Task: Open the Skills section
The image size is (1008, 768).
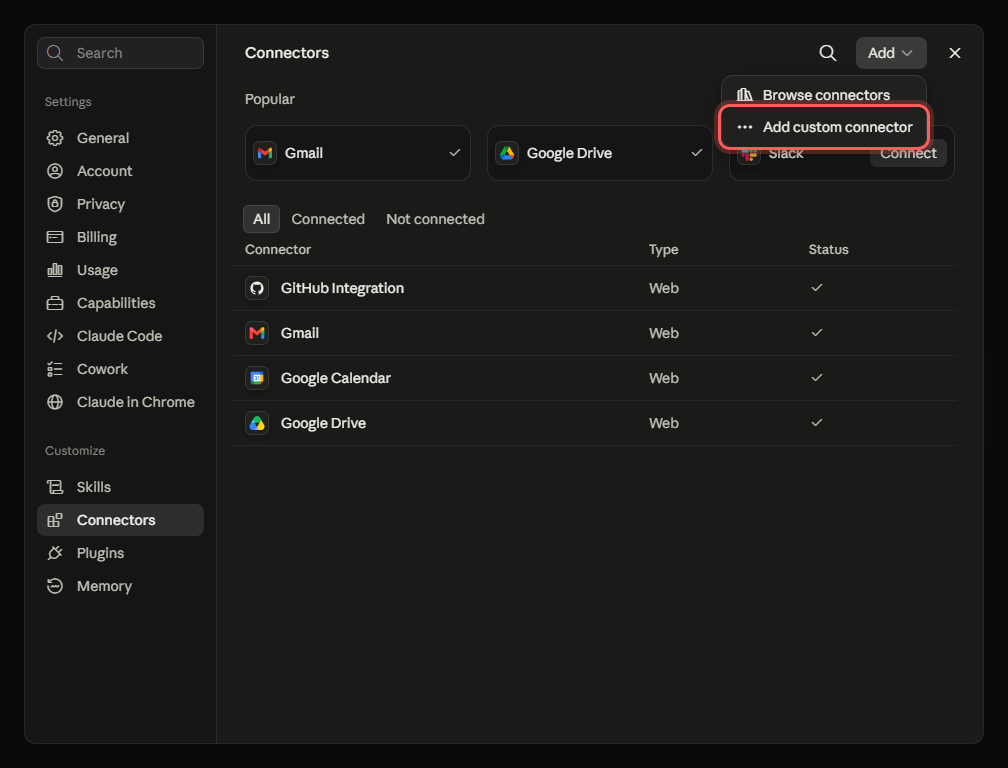Action: click(x=120, y=487)
